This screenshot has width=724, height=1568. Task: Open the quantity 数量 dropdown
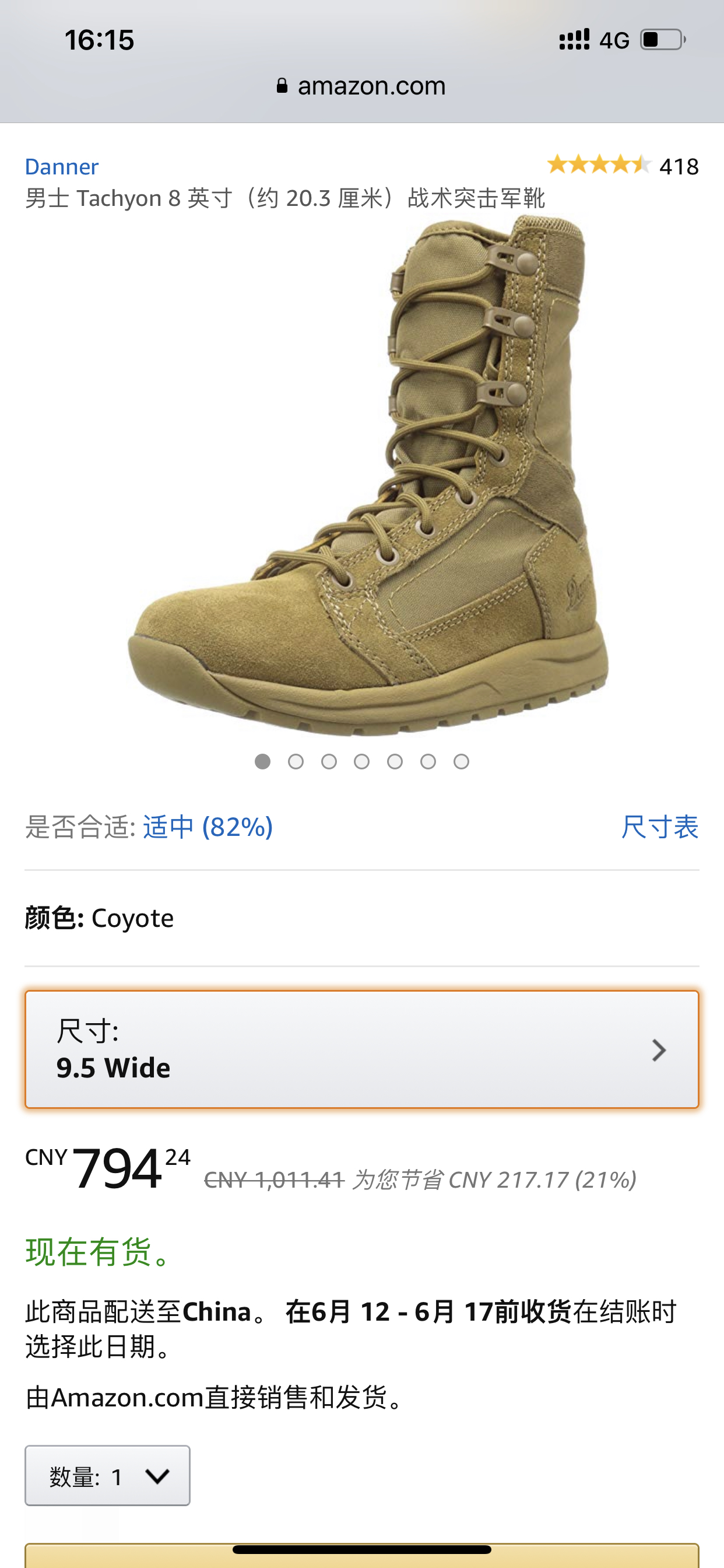(108, 1475)
